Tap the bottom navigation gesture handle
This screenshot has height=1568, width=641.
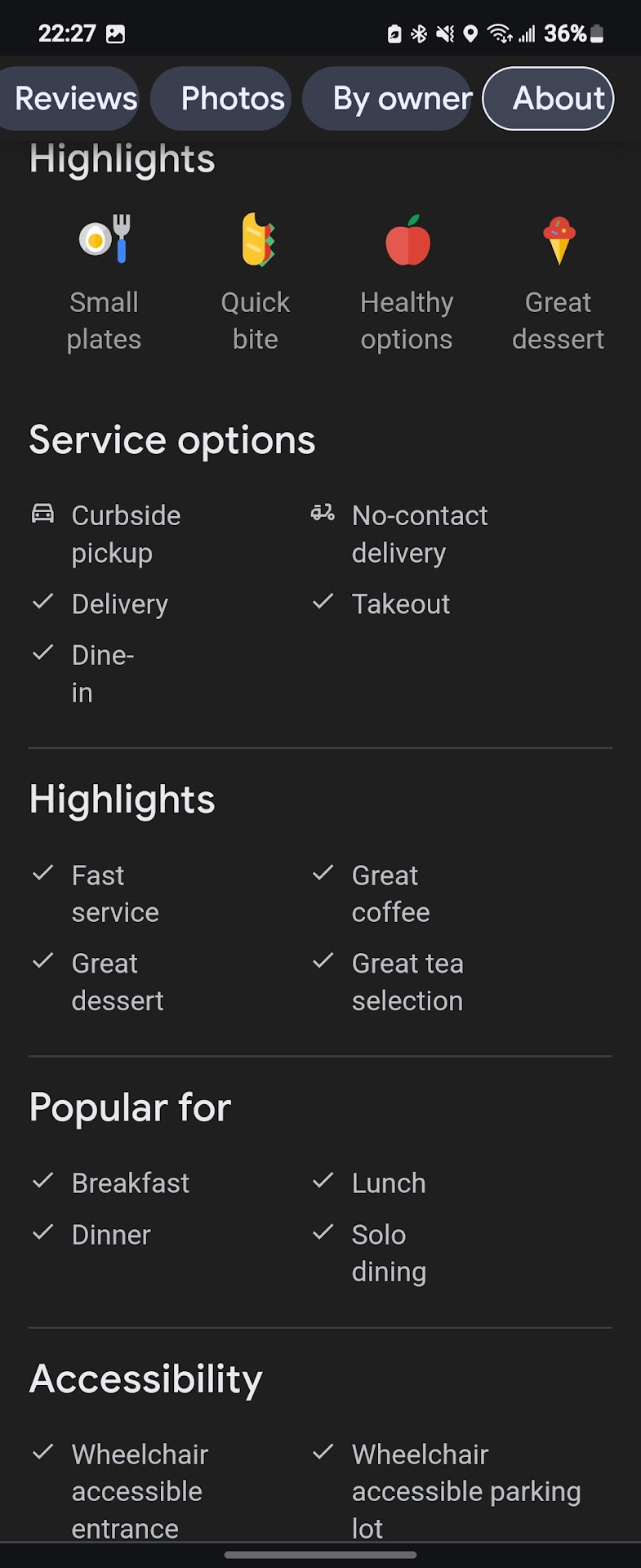coord(320,1555)
